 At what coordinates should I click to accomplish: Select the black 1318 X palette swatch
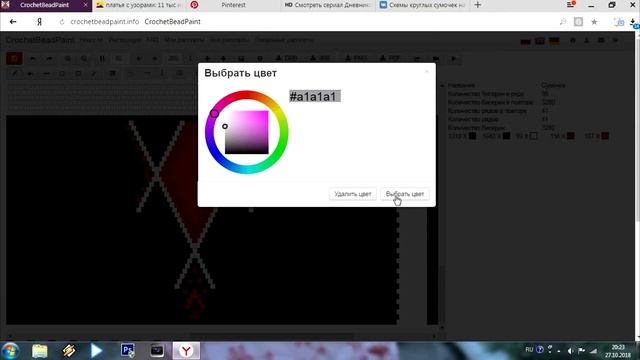(x=472, y=136)
